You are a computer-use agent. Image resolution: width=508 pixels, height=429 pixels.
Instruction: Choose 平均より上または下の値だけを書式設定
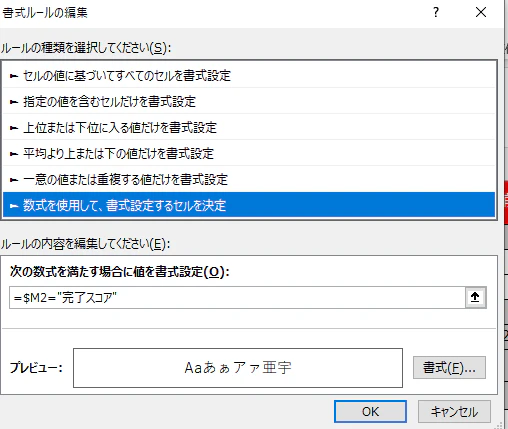point(249,153)
